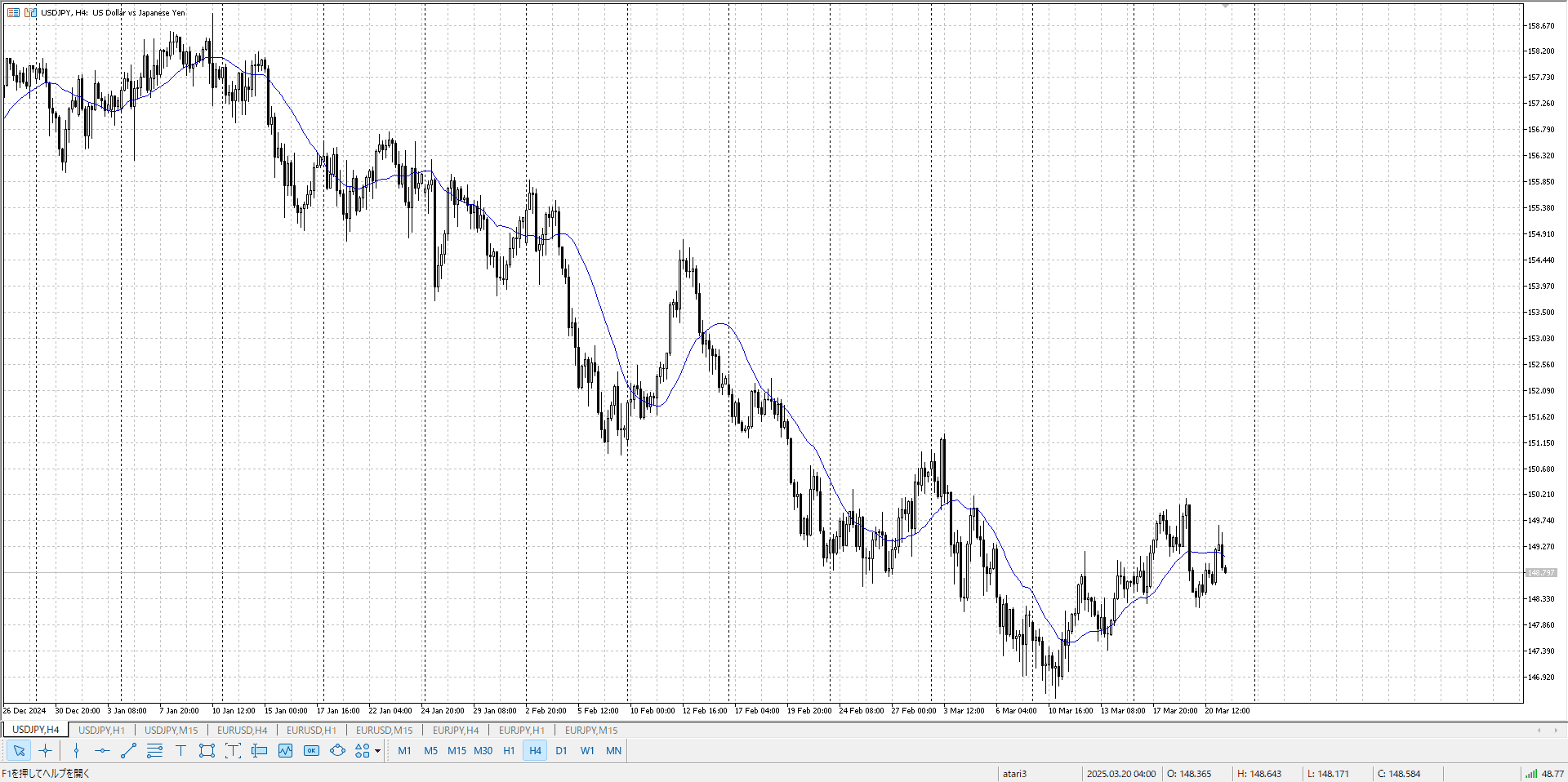Click the connection status bars indicator

point(1530,774)
